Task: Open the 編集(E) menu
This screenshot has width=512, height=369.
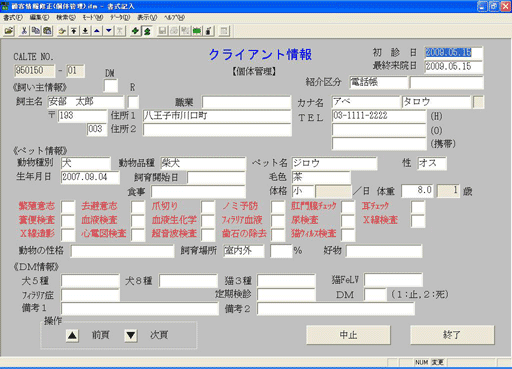Action: pos(39,17)
